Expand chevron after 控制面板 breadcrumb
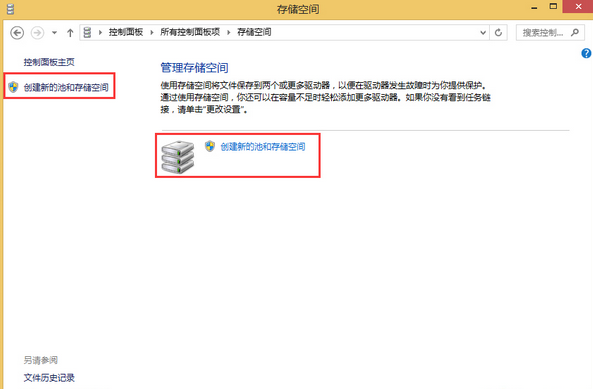Viewport: 593px width, 389px height. pos(152,33)
